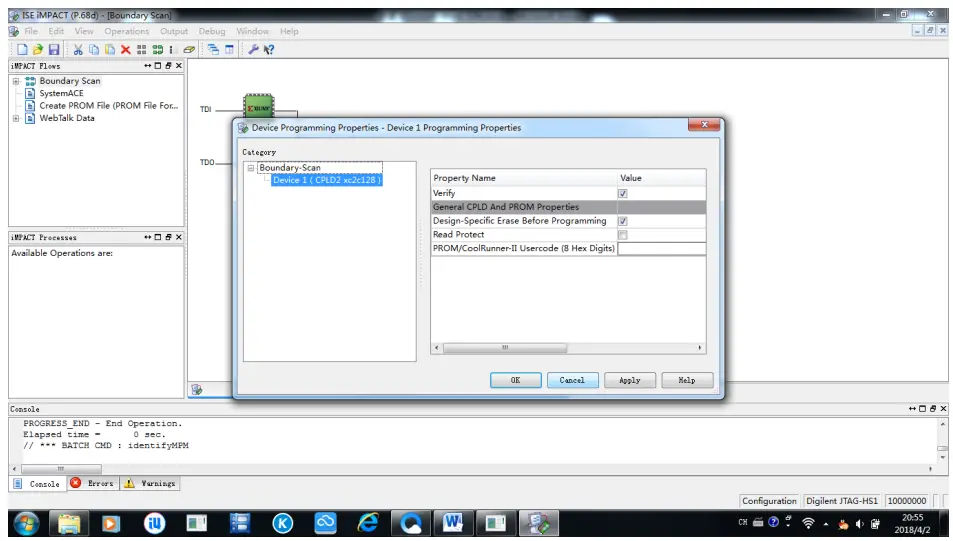The height and width of the screenshot is (541, 953).
Task: Click the Digilent JTAG-HS1 status entry
Action: (x=842, y=501)
